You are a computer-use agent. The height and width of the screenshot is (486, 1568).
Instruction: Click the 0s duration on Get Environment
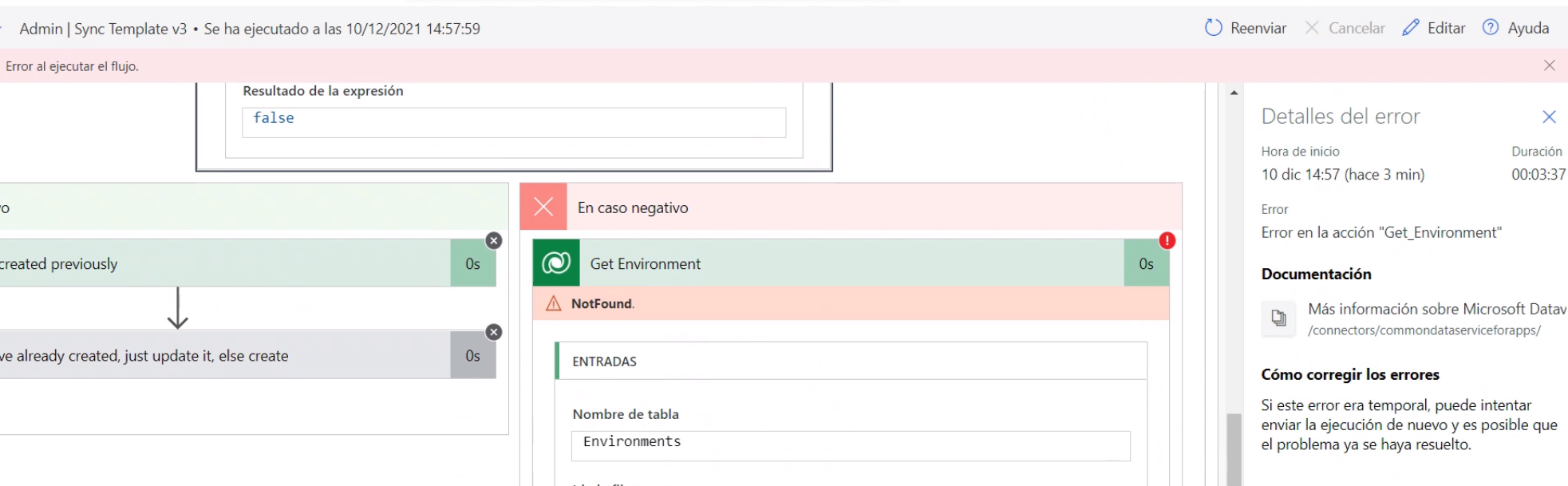(1146, 263)
